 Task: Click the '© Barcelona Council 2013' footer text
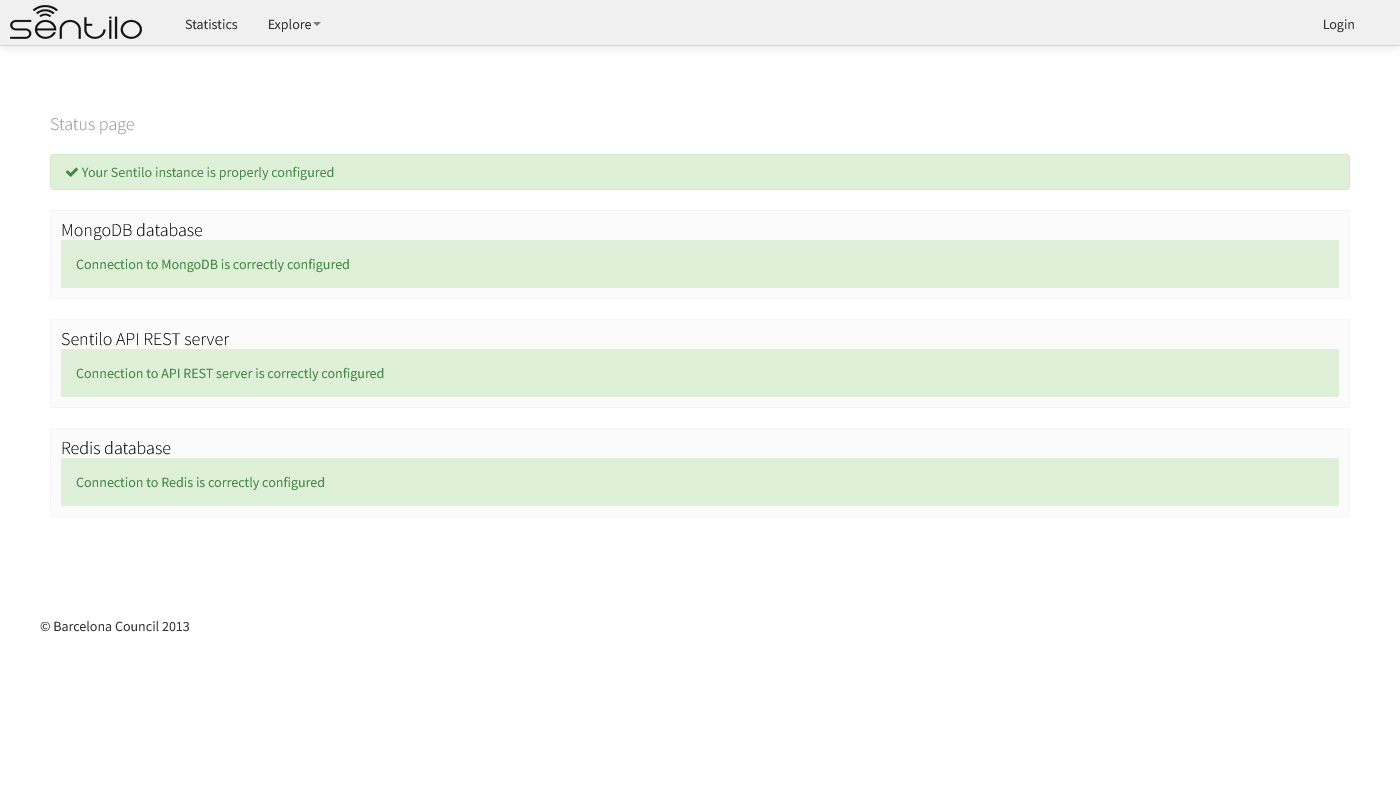pyautogui.click(x=115, y=626)
